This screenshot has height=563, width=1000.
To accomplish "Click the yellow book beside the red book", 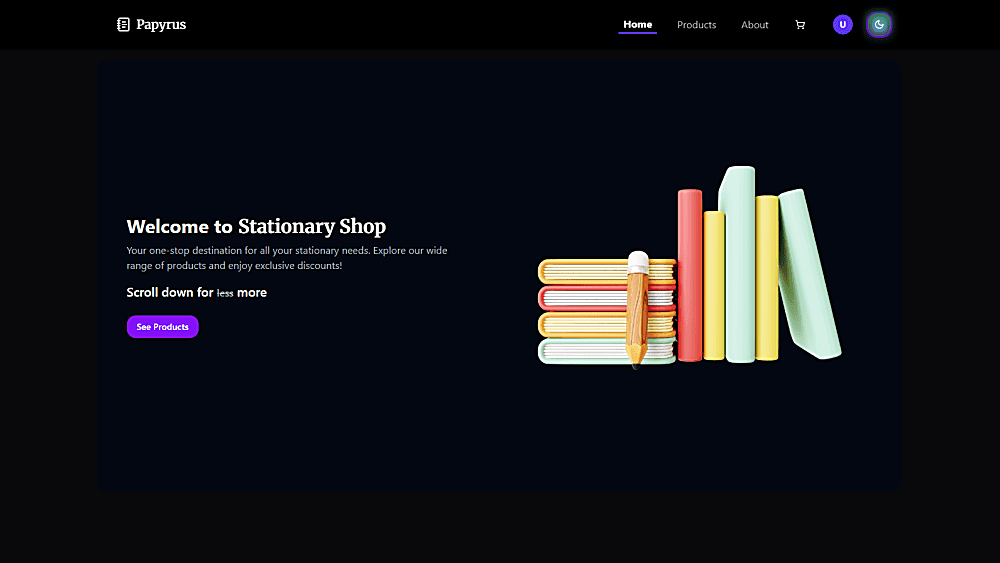I will coord(714,285).
